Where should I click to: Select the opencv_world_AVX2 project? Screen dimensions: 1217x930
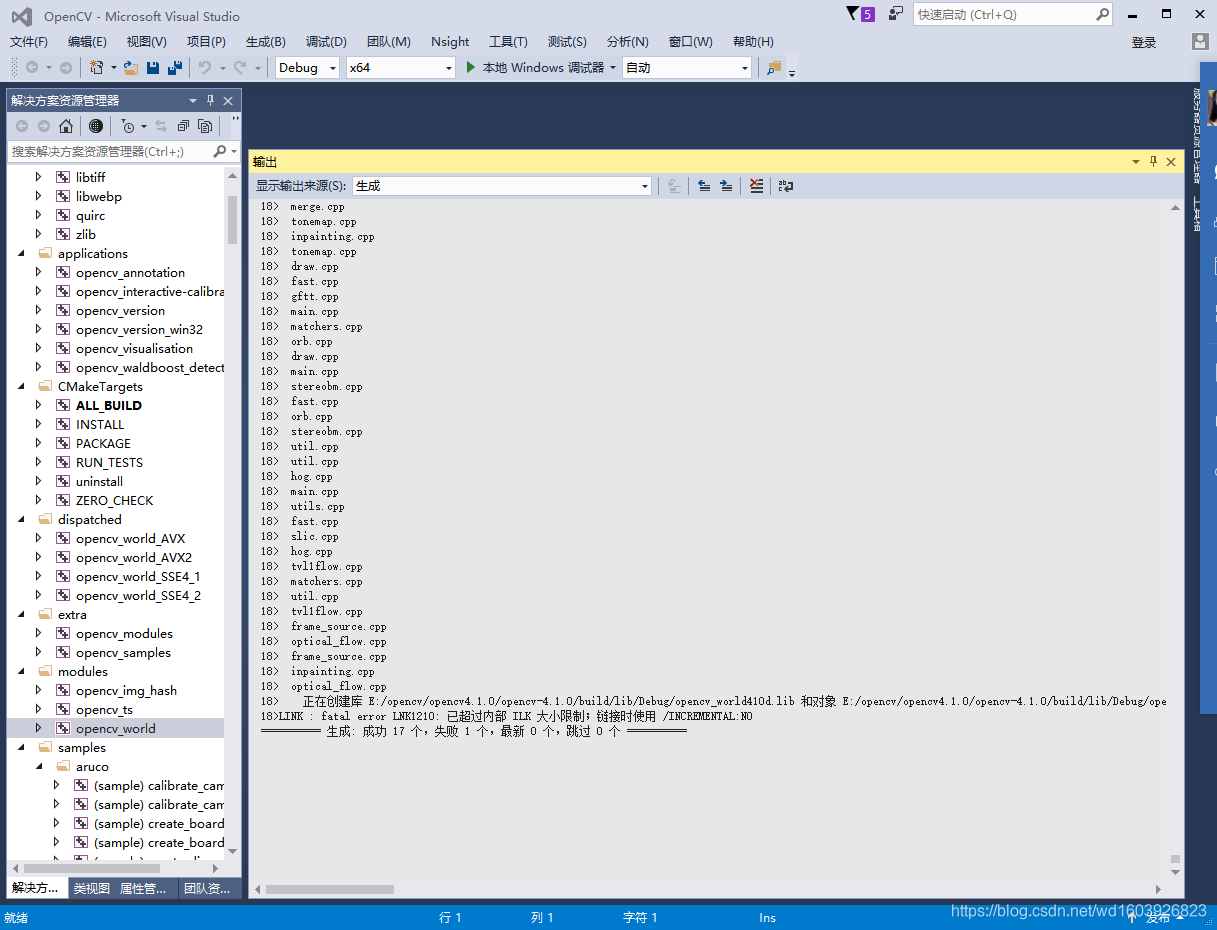pyautogui.click(x=134, y=558)
